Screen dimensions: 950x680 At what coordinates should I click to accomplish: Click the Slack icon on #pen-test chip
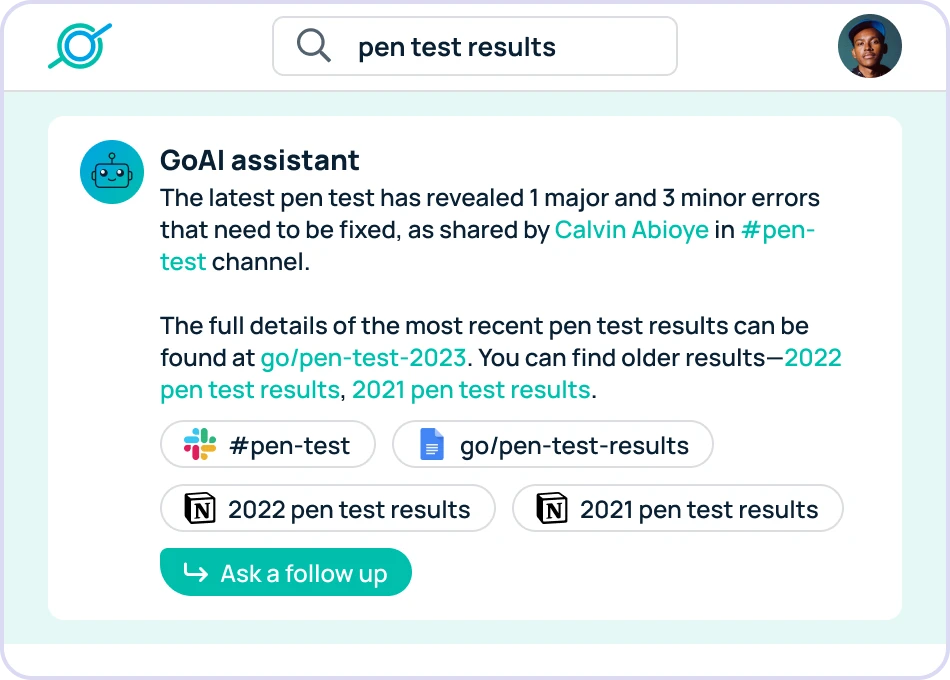pyautogui.click(x=199, y=444)
